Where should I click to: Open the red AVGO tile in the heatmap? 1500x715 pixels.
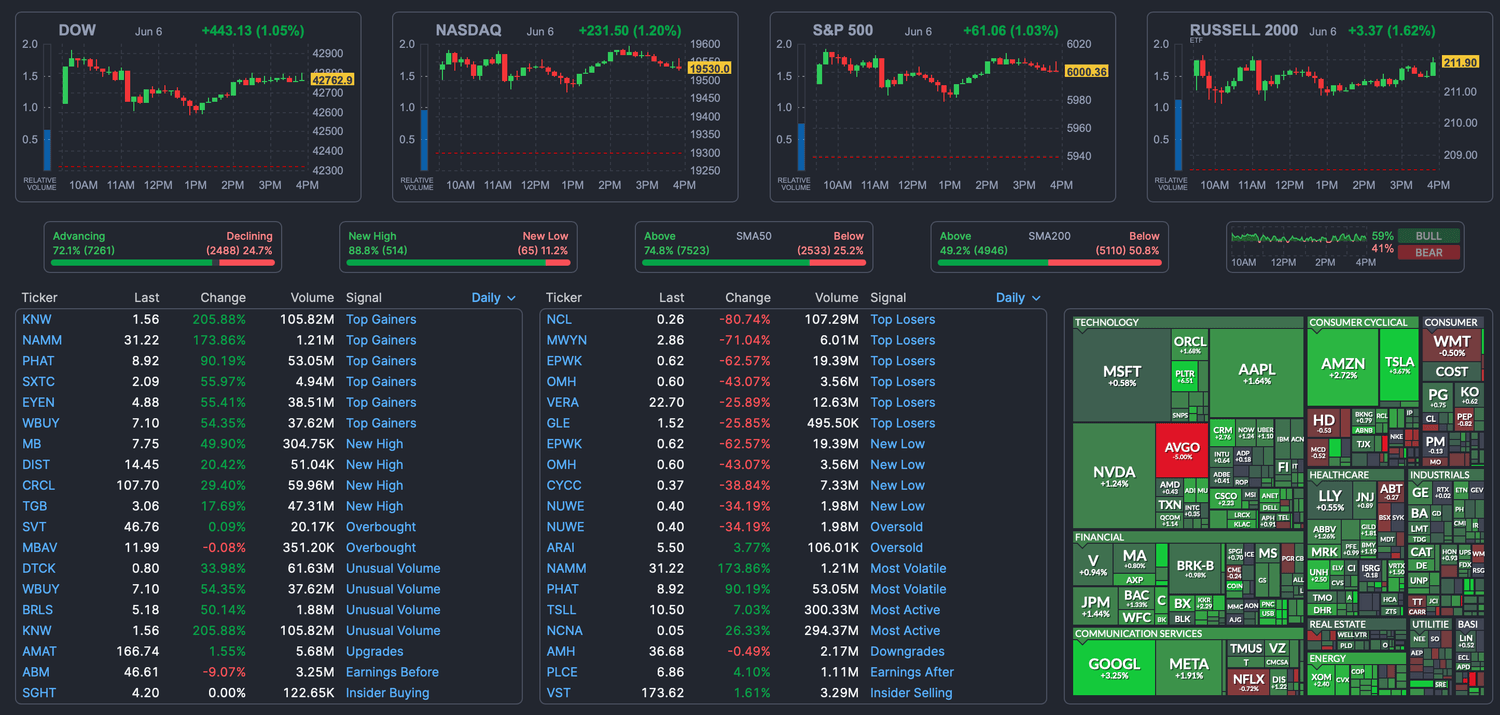[1182, 451]
